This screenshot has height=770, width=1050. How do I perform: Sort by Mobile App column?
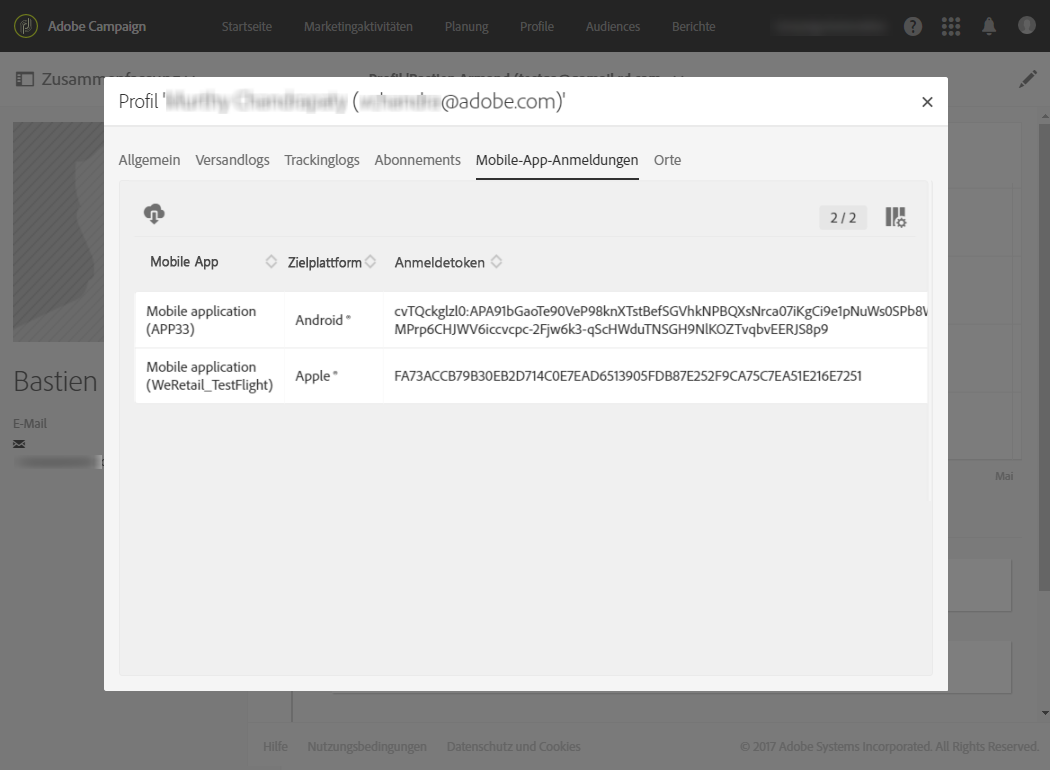click(271, 262)
